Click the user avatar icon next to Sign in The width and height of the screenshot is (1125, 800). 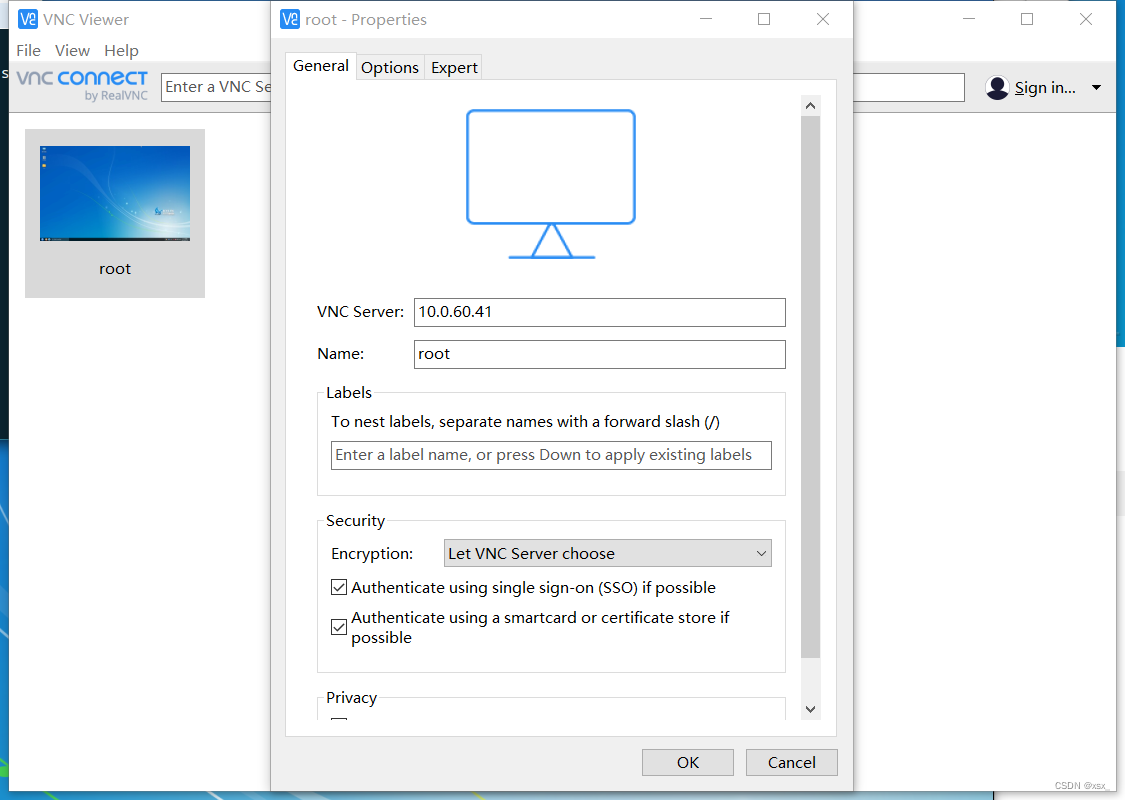pyautogui.click(x=997, y=88)
